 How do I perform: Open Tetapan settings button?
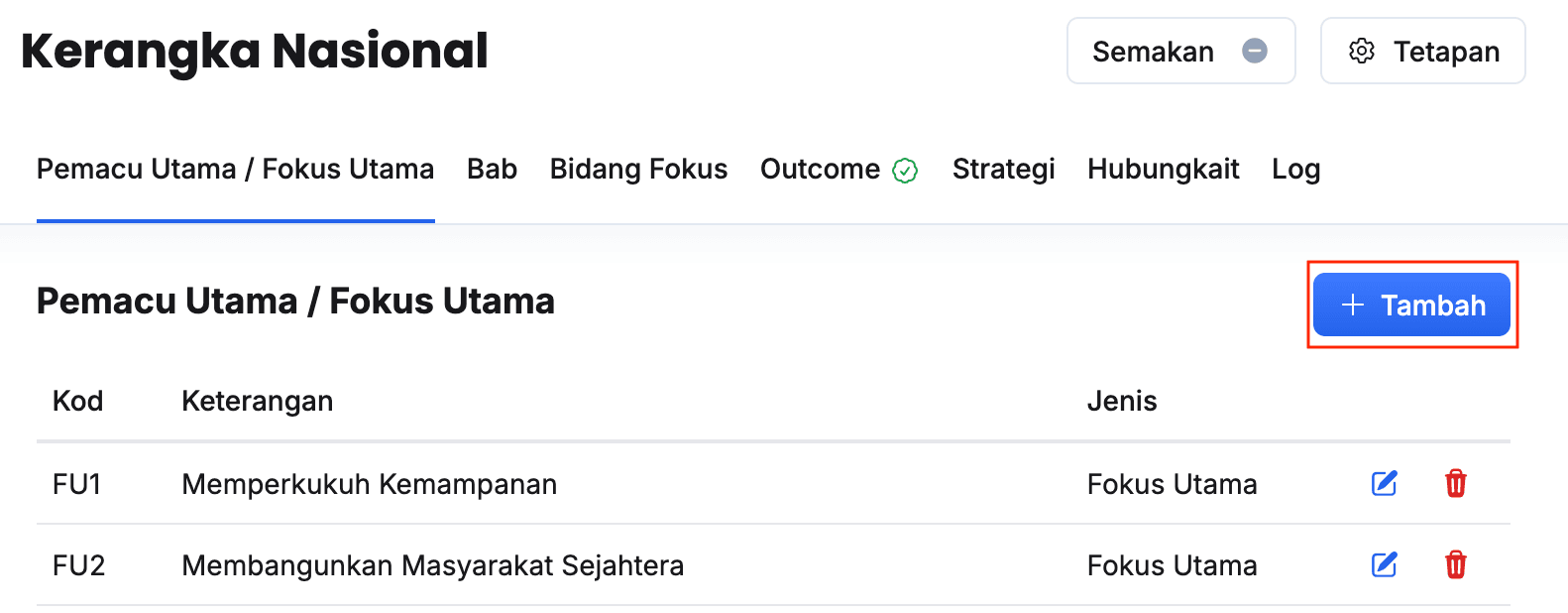pyautogui.click(x=1422, y=52)
